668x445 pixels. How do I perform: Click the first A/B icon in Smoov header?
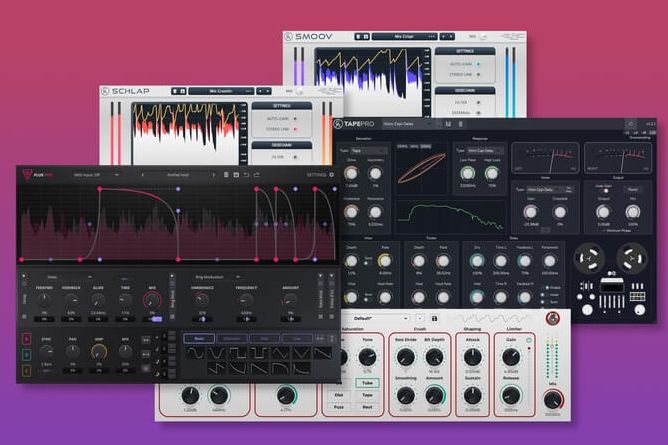coord(358,37)
